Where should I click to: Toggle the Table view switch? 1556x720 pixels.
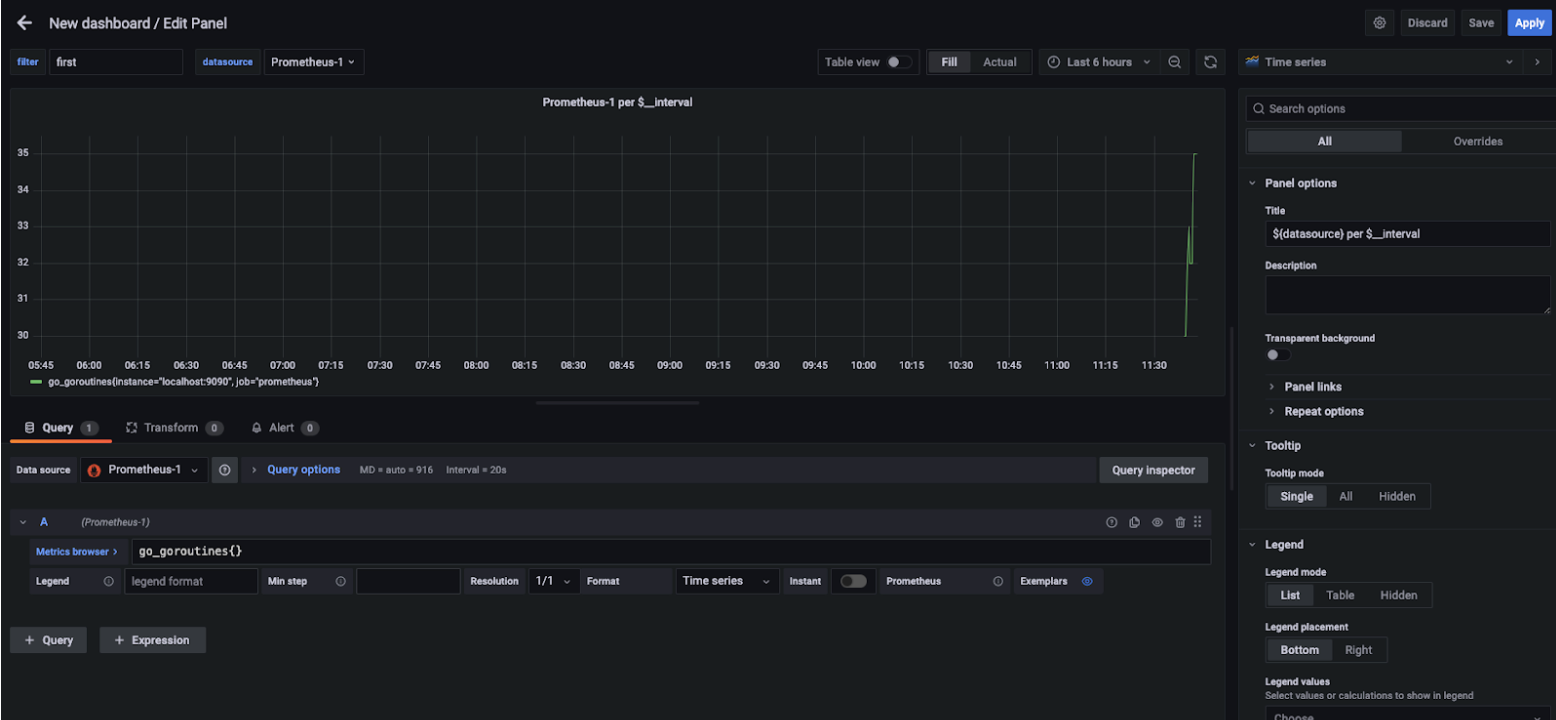point(898,62)
